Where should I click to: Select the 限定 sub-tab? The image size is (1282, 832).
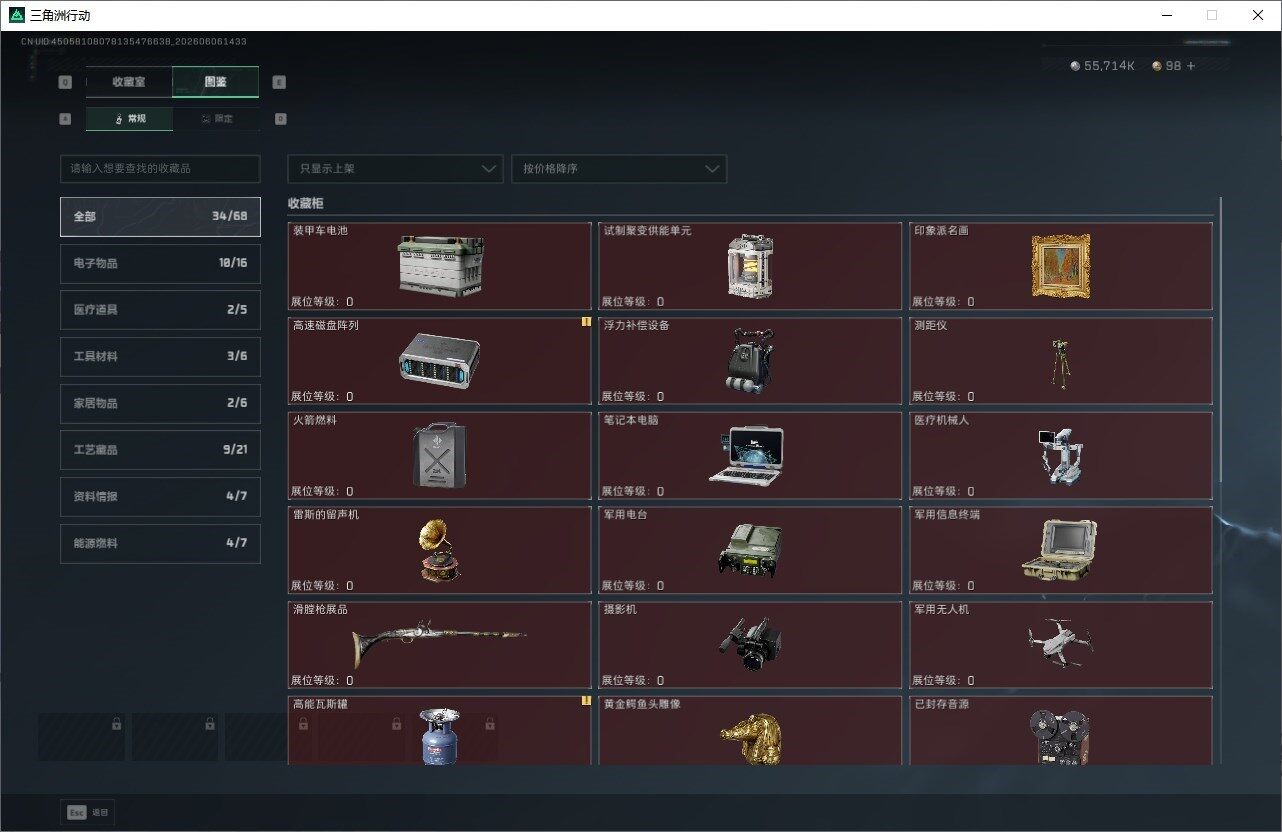tap(216, 118)
